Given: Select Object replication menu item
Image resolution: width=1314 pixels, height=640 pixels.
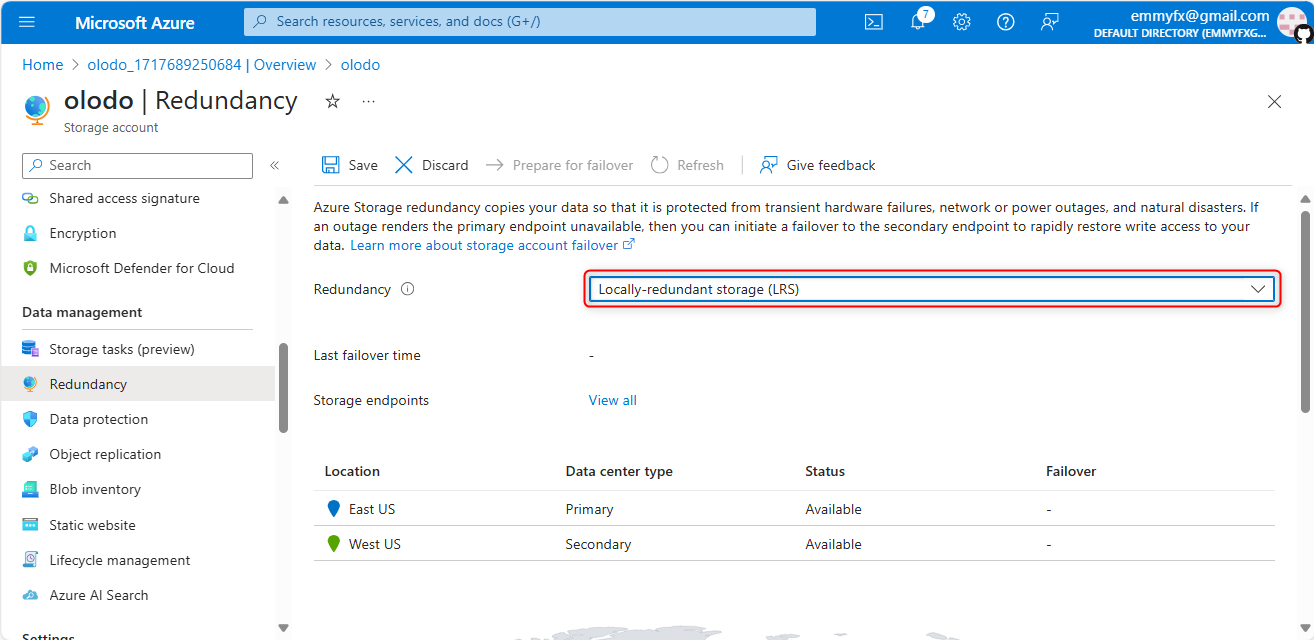Looking at the screenshot, I should point(105,454).
